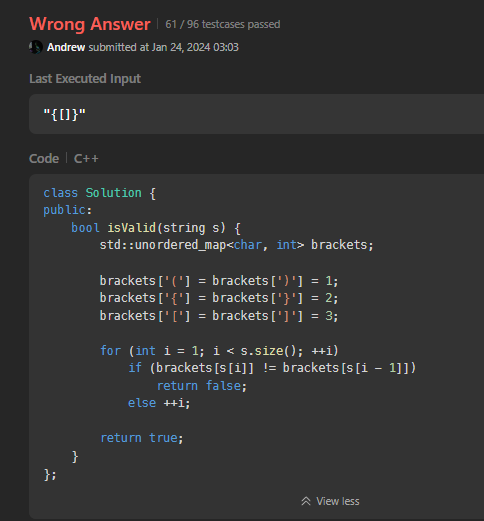Open the Andrew username link
This screenshot has height=521, width=484.
coord(66,47)
